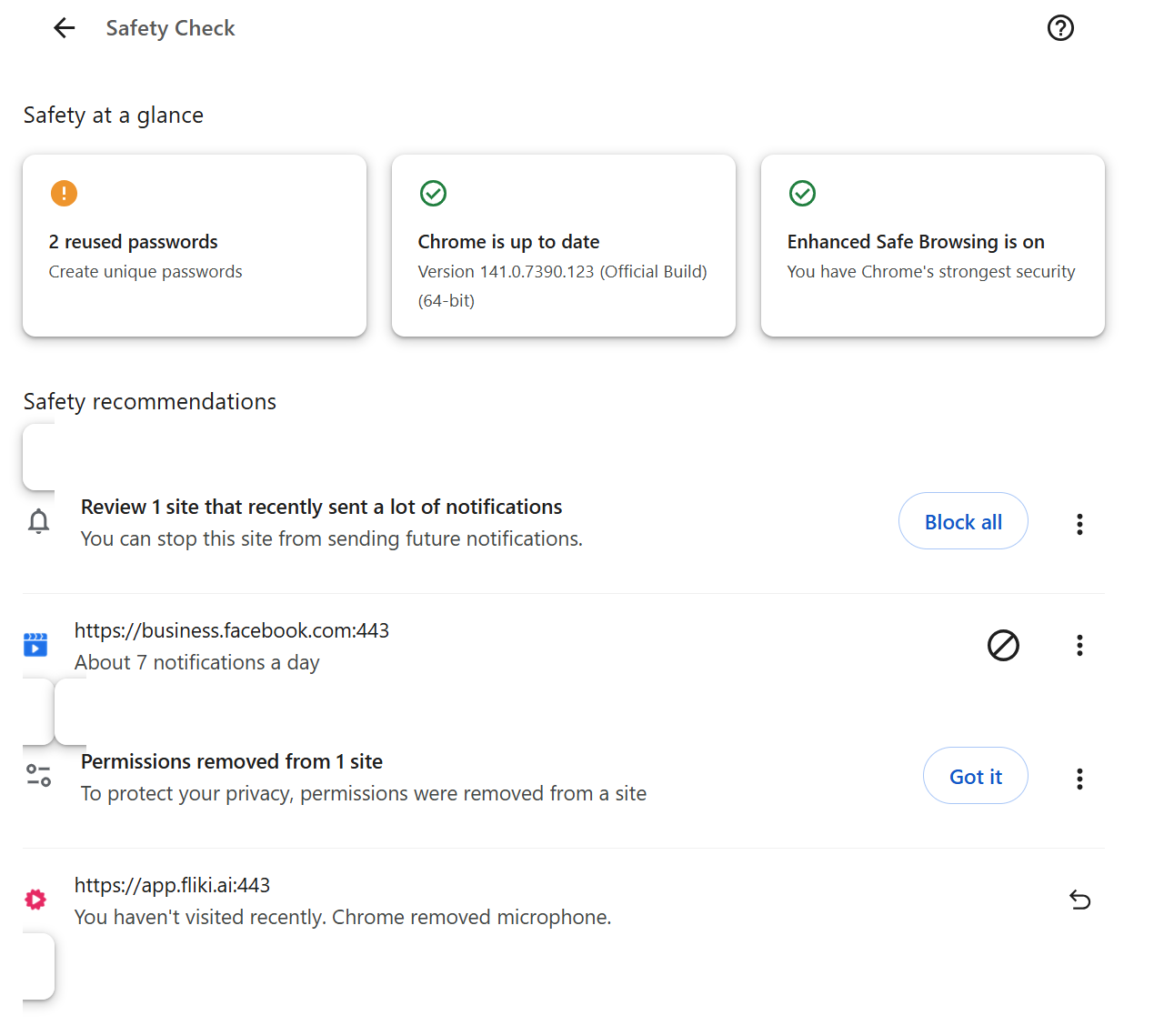Block notifications for business.facebook.com using the slash icon
Viewport: 1154px width, 1036px height.
tap(1003, 646)
